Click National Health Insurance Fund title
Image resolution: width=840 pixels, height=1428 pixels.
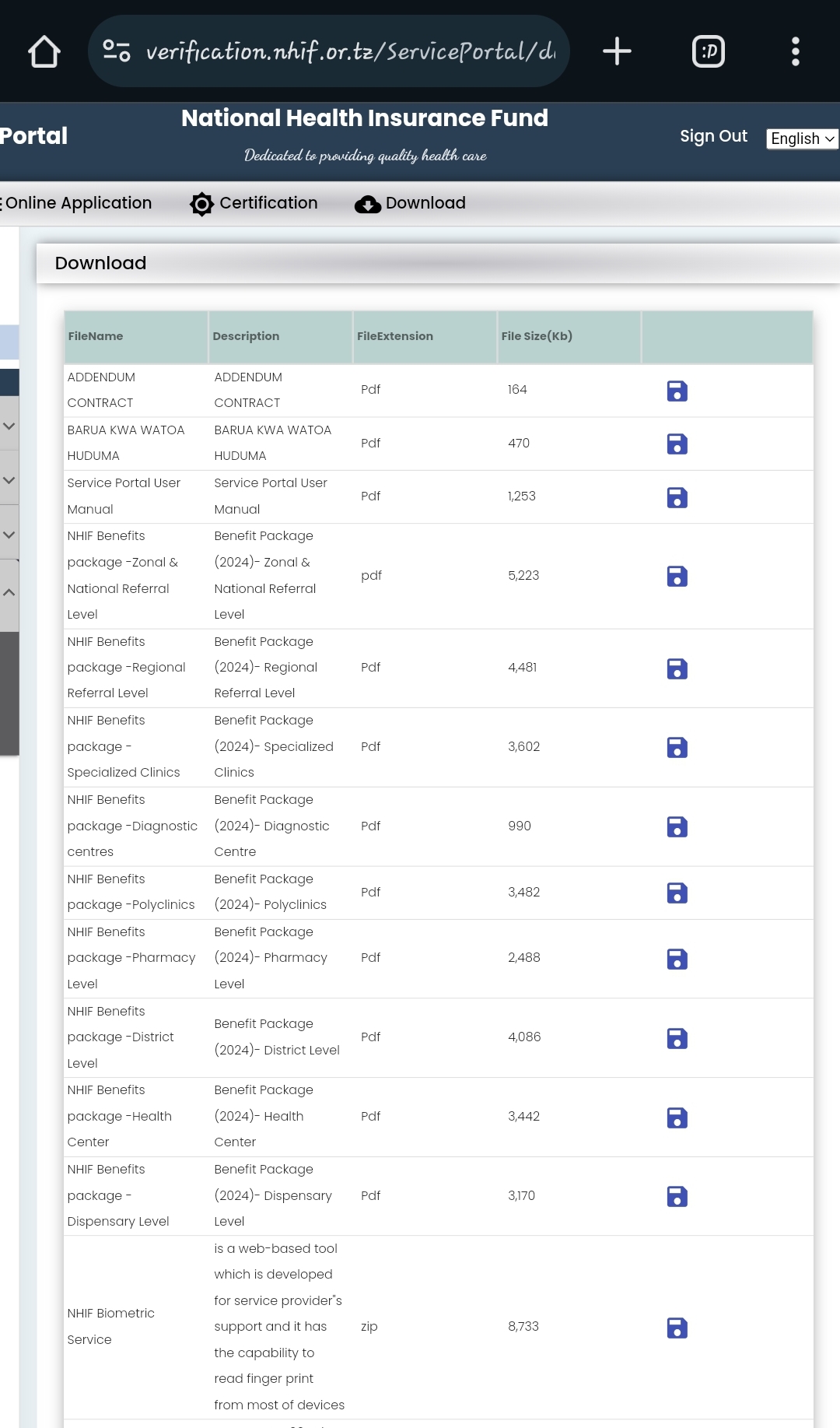(x=365, y=118)
